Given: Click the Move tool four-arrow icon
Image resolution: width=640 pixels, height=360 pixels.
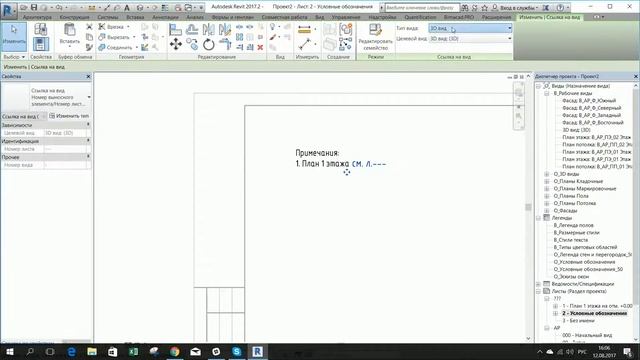Looking at the screenshot, I should pyautogui.click(x=176, y=44).
